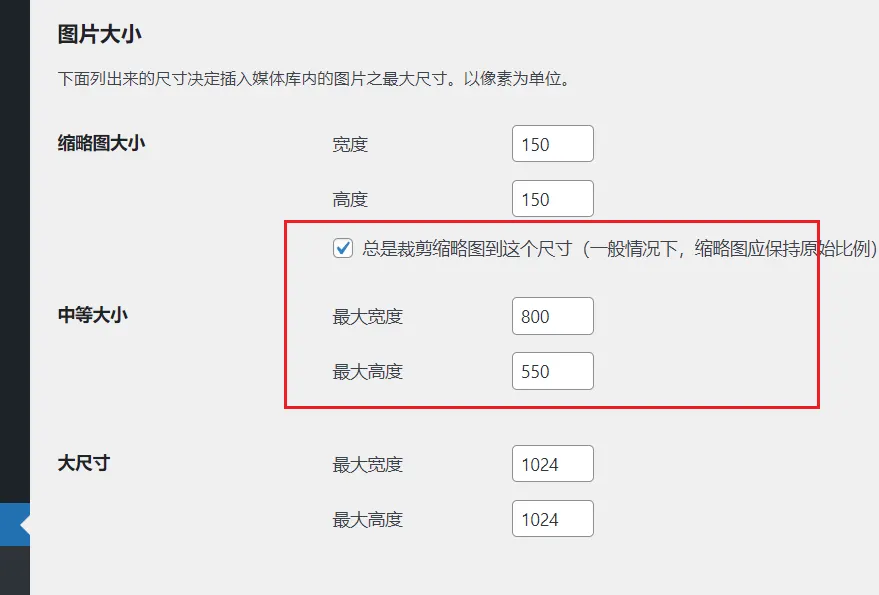The height and width of the screenshot is (595, 879).
Task: Click the 最大宽度 label in 中等大小 row
Action: click(368, 317)
